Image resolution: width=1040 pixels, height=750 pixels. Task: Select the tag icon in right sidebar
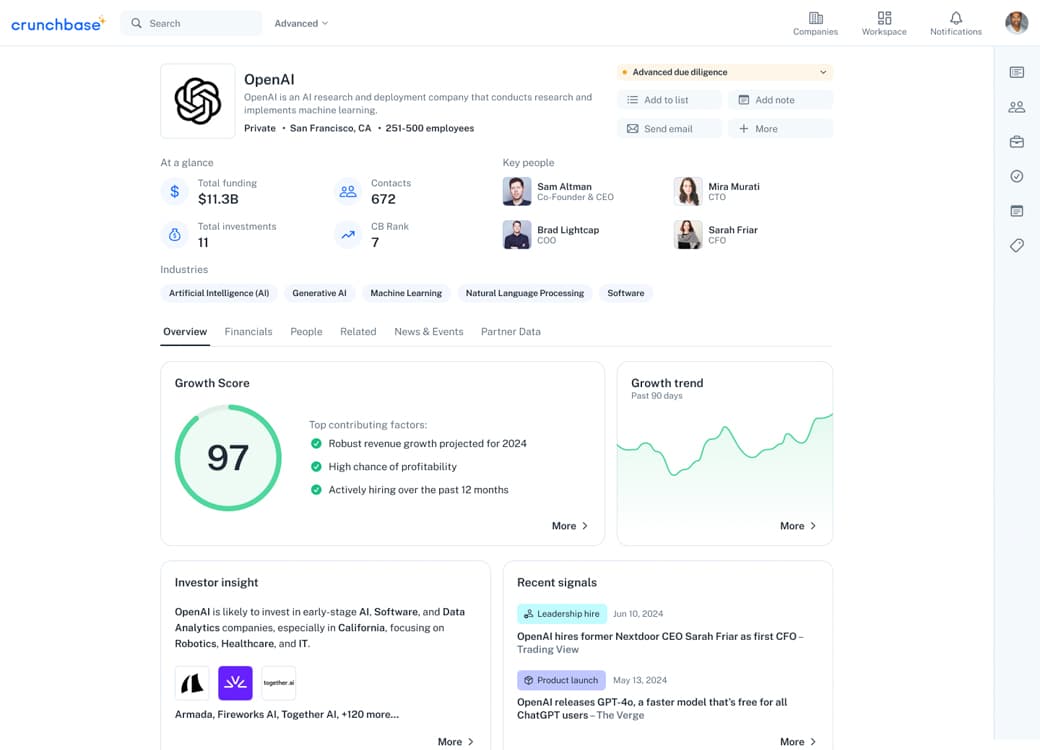(1017, 245)
